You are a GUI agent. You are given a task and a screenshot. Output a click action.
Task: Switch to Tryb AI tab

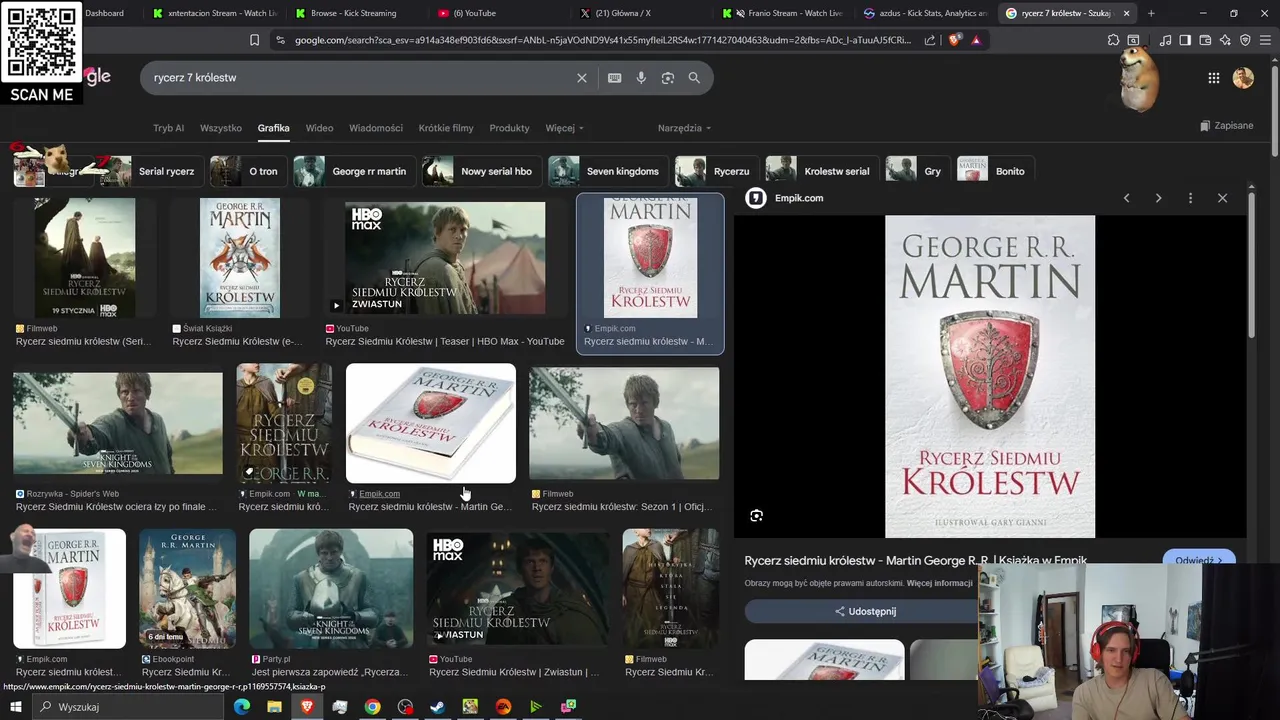coord(168,128)
